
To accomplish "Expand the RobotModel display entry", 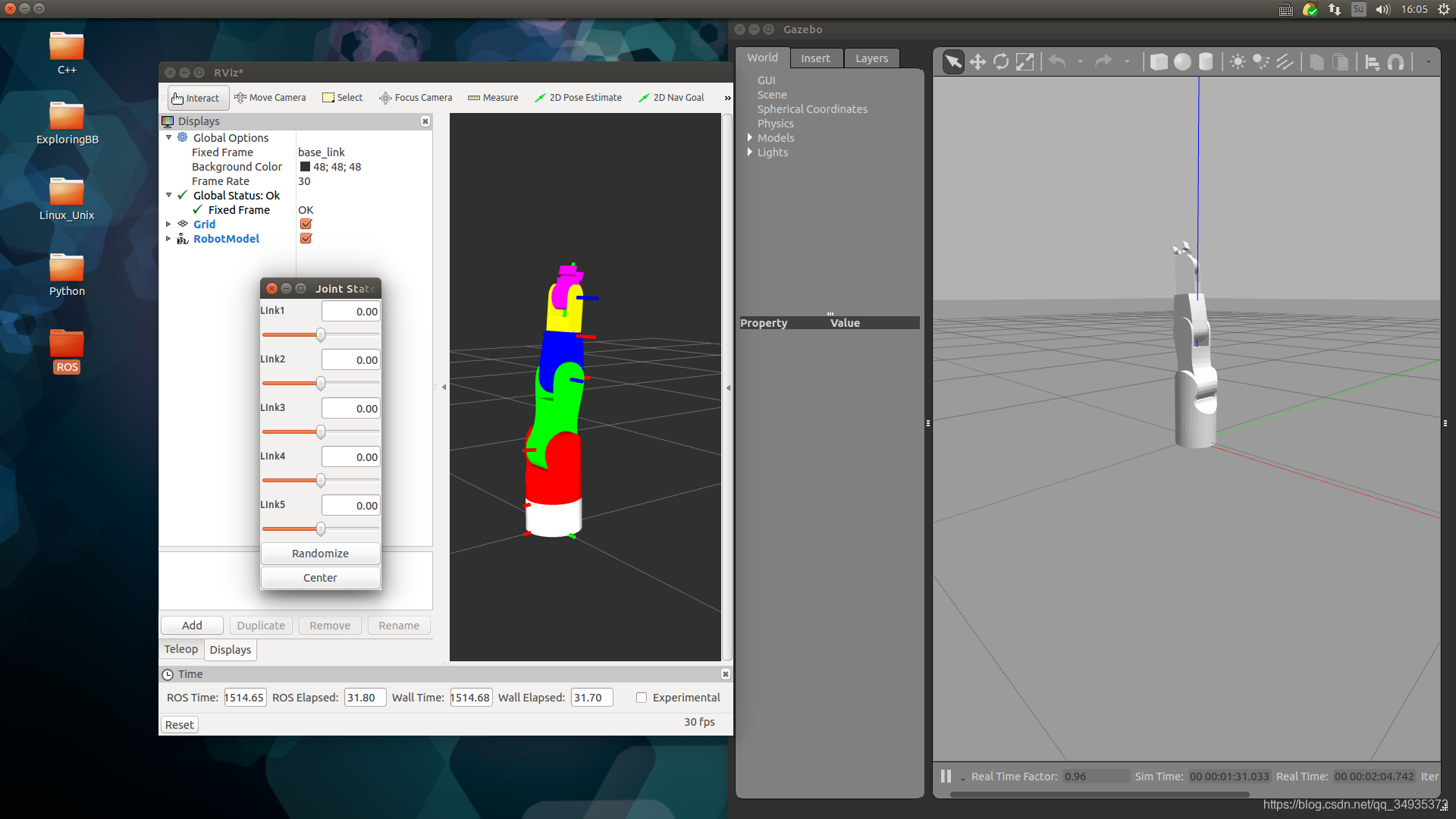I will (x=168, y=239).
